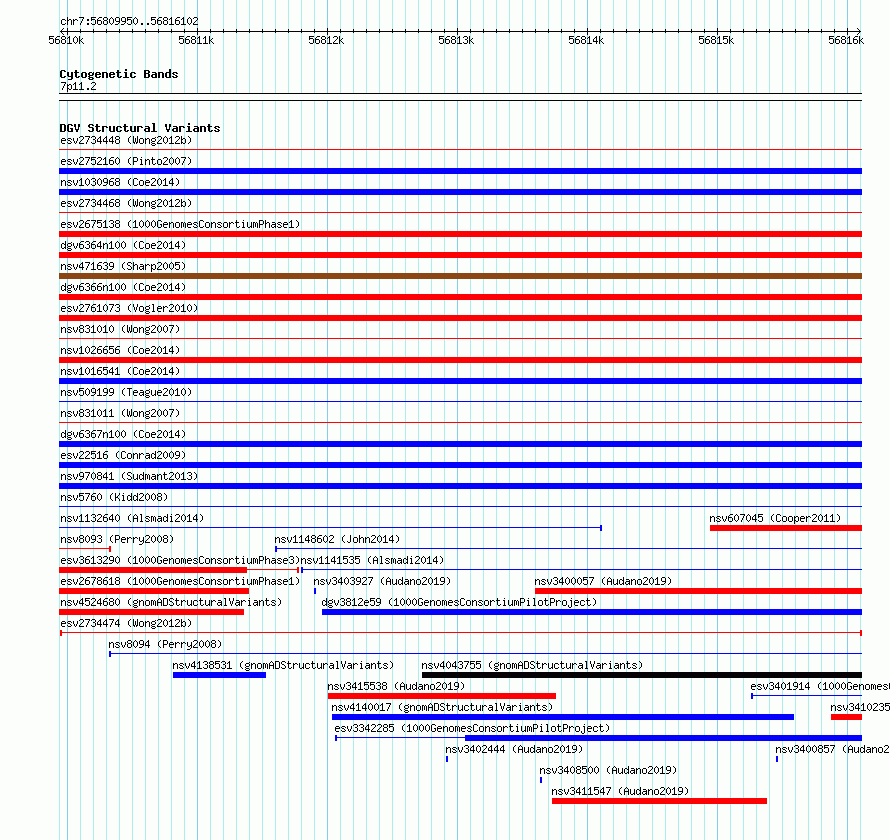Open esv3613290 (1000GenomesConsortiumPhase3) label
The height and width of the screenshot is (840, 890).
[x=180, y=560]
